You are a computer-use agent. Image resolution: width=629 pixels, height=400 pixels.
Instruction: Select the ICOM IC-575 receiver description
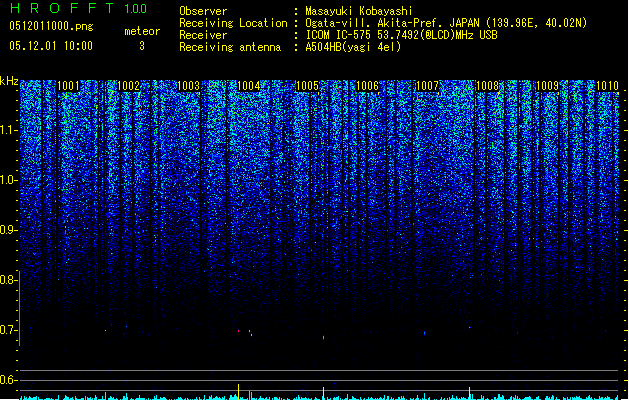(401, 35)
